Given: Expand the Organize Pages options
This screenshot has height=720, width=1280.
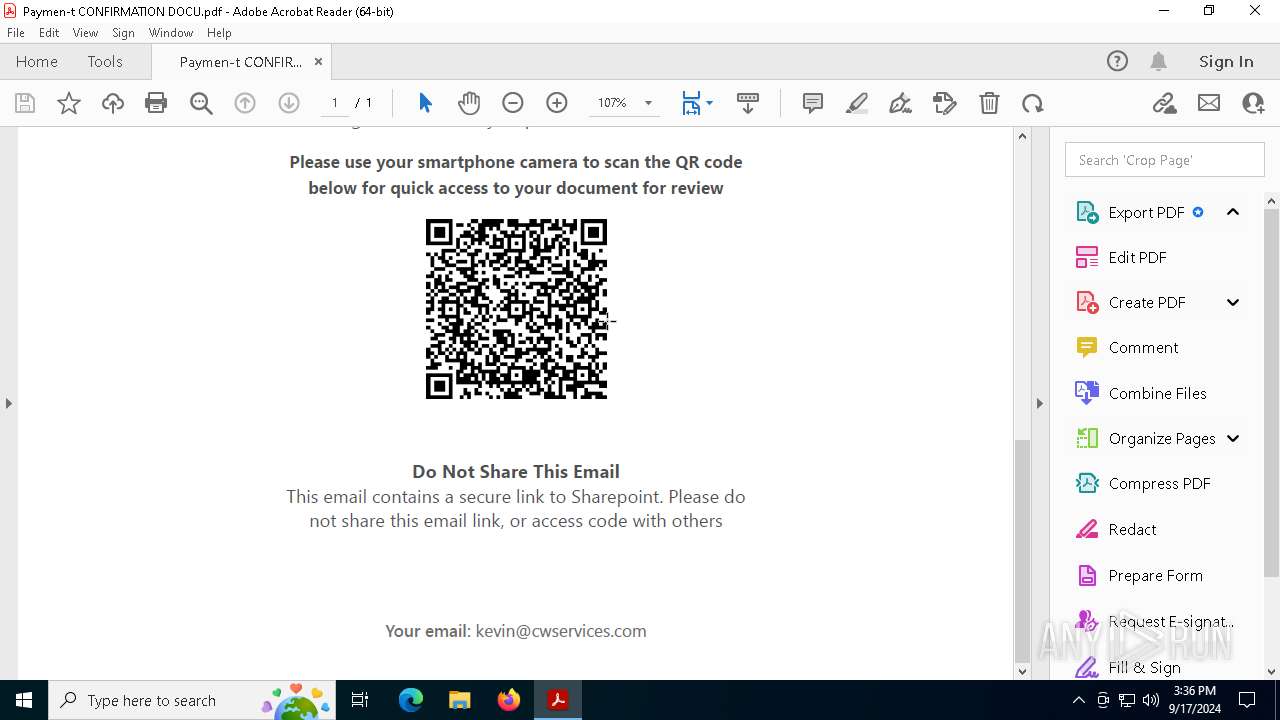Looking at the screenshot, I should (x=1233, y=438).
